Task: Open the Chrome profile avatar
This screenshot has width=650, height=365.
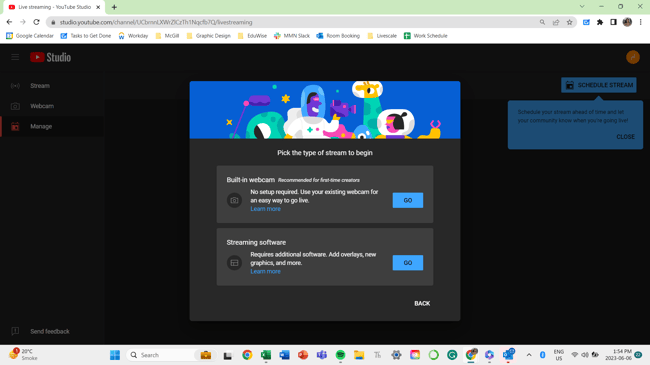Action: pyautogui.click(x=627, y=22)
